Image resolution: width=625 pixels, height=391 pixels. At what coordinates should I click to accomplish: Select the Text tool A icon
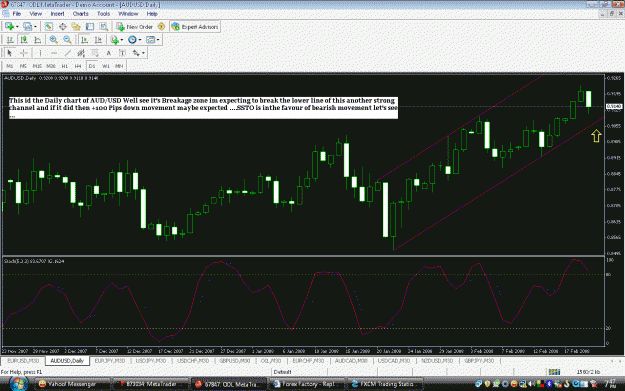point(108,53)
